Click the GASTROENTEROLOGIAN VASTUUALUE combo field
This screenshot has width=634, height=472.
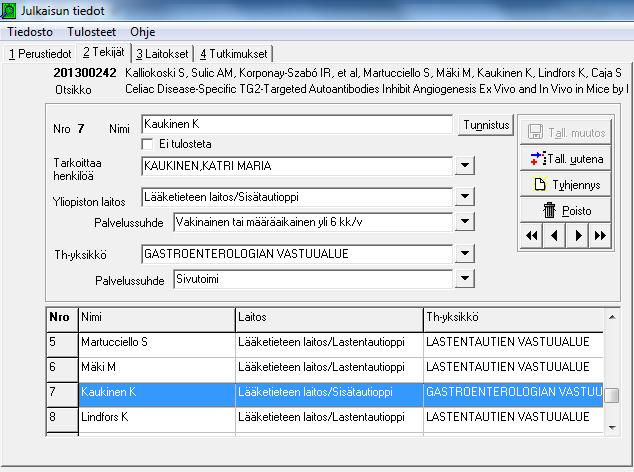297,254
